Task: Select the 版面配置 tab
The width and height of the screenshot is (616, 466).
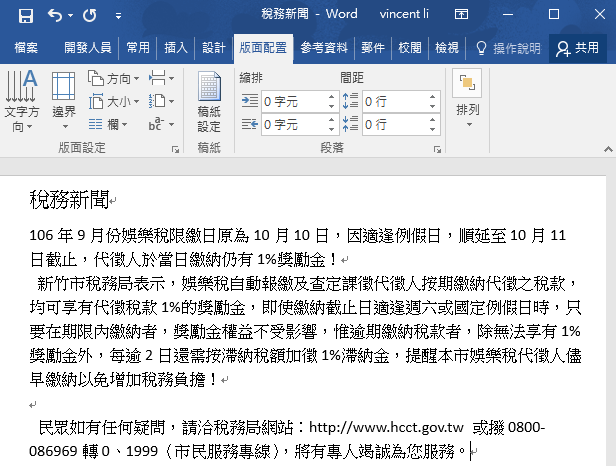Action: pos(263,48)
